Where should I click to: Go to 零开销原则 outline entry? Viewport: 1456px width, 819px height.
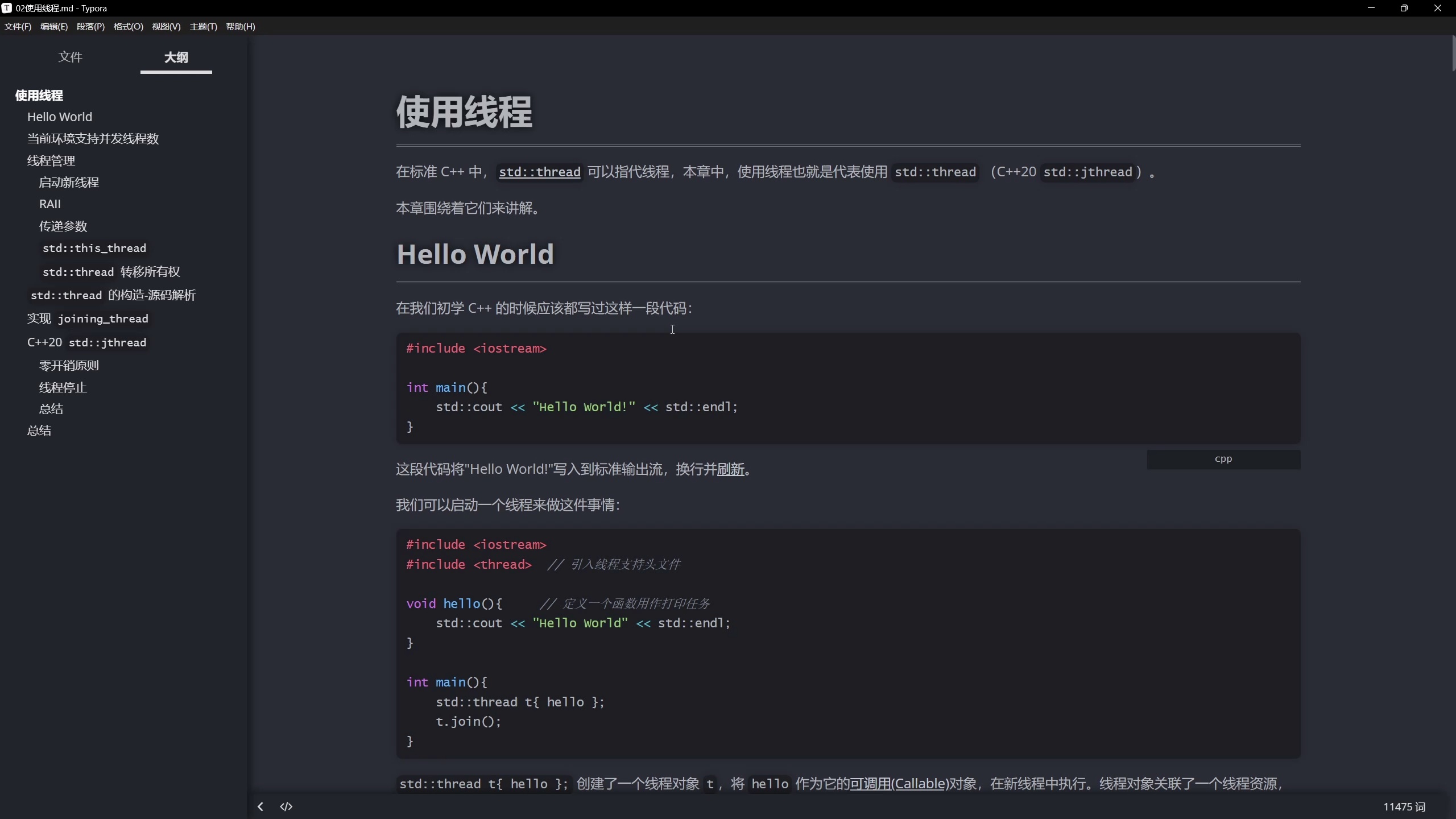pos(69,365)
